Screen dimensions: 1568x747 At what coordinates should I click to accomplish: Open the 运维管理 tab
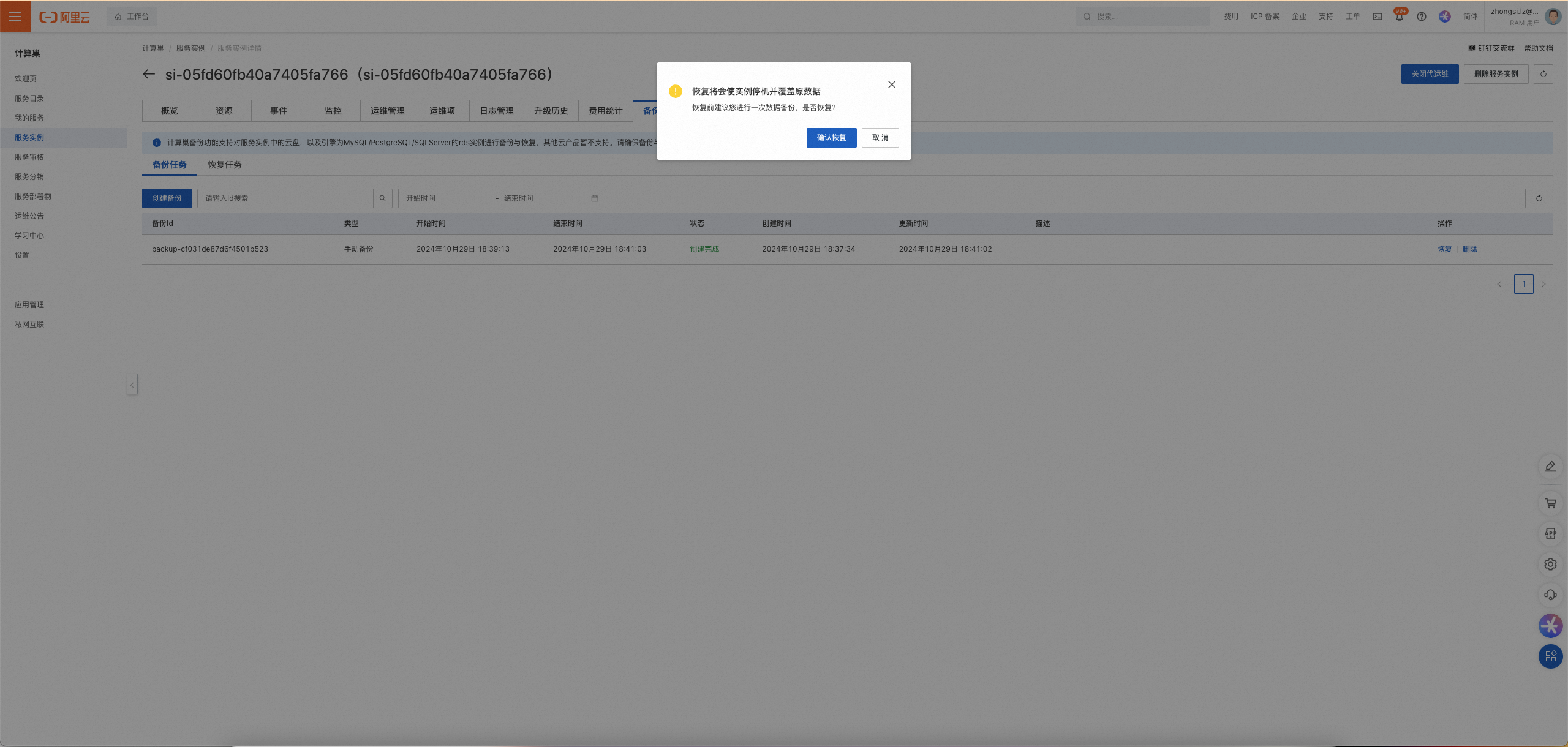click(x=387, y=111)
